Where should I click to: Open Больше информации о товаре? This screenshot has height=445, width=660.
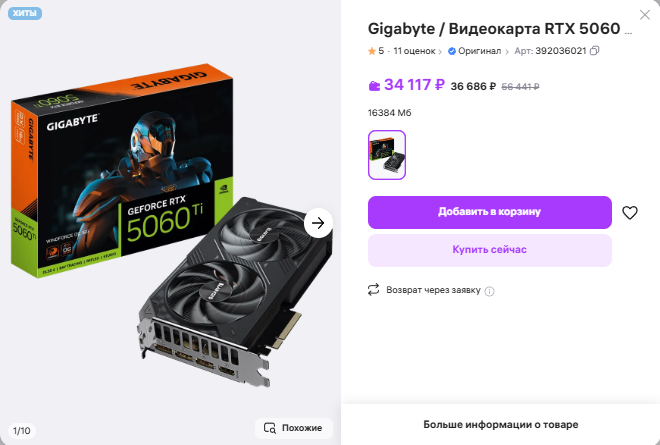coord(500,424)
